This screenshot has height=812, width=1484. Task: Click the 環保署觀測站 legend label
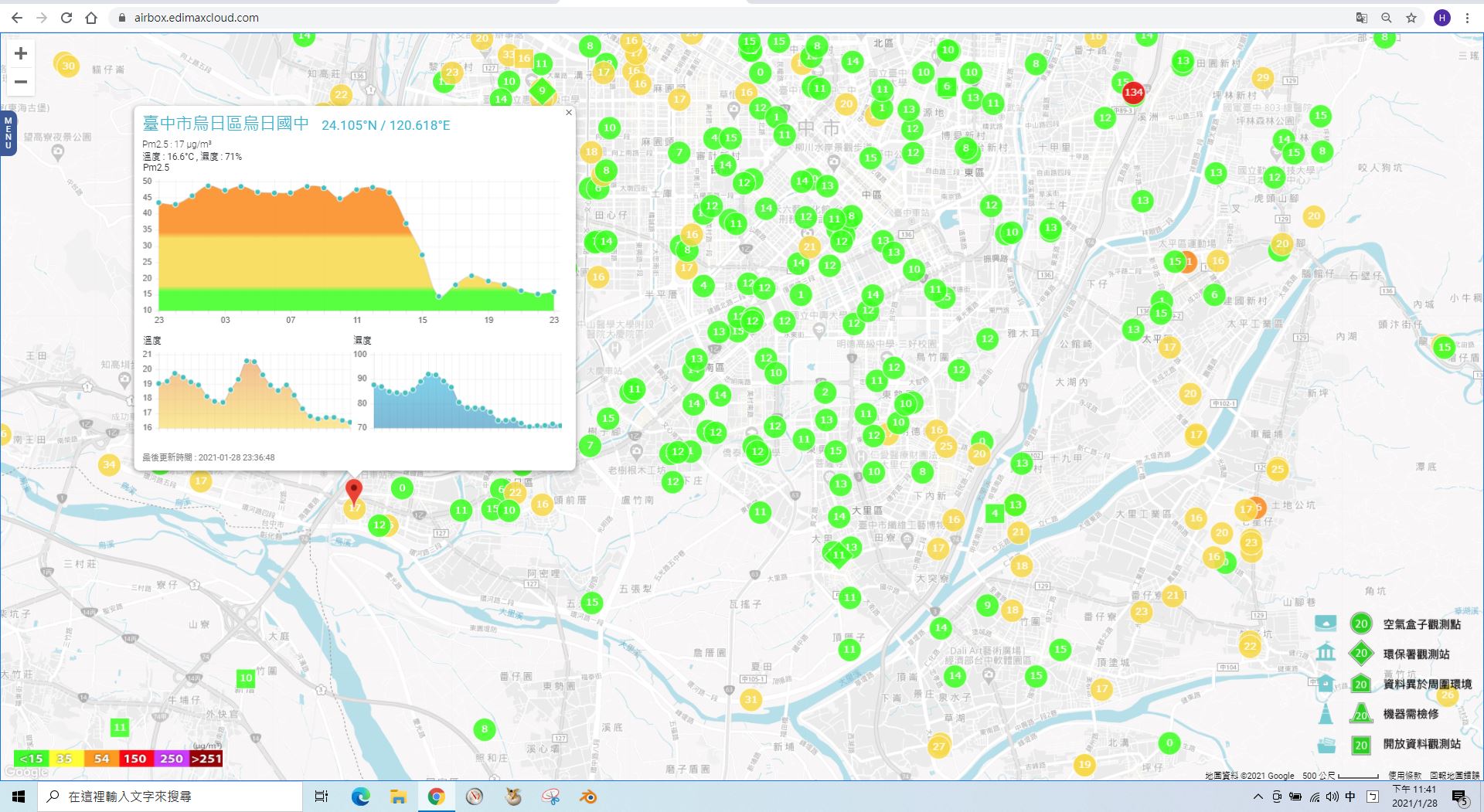pyautogui.click(x=1416, y=654)
